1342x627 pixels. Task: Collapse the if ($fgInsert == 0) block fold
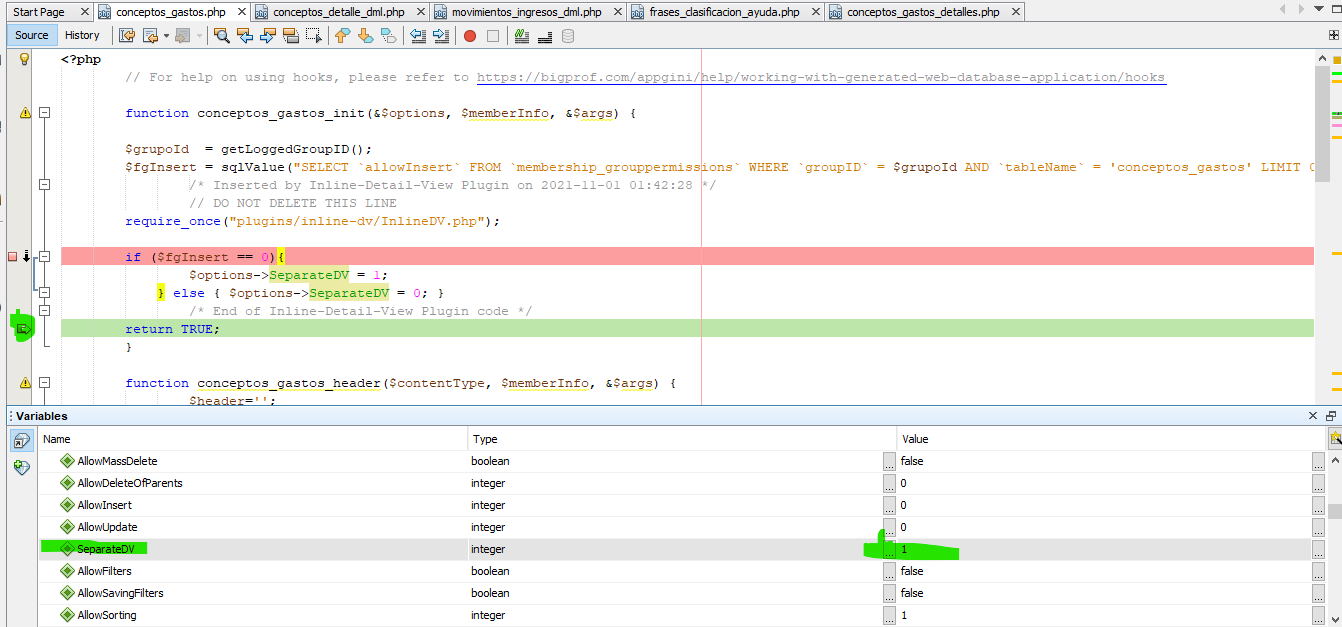[44, 257]
